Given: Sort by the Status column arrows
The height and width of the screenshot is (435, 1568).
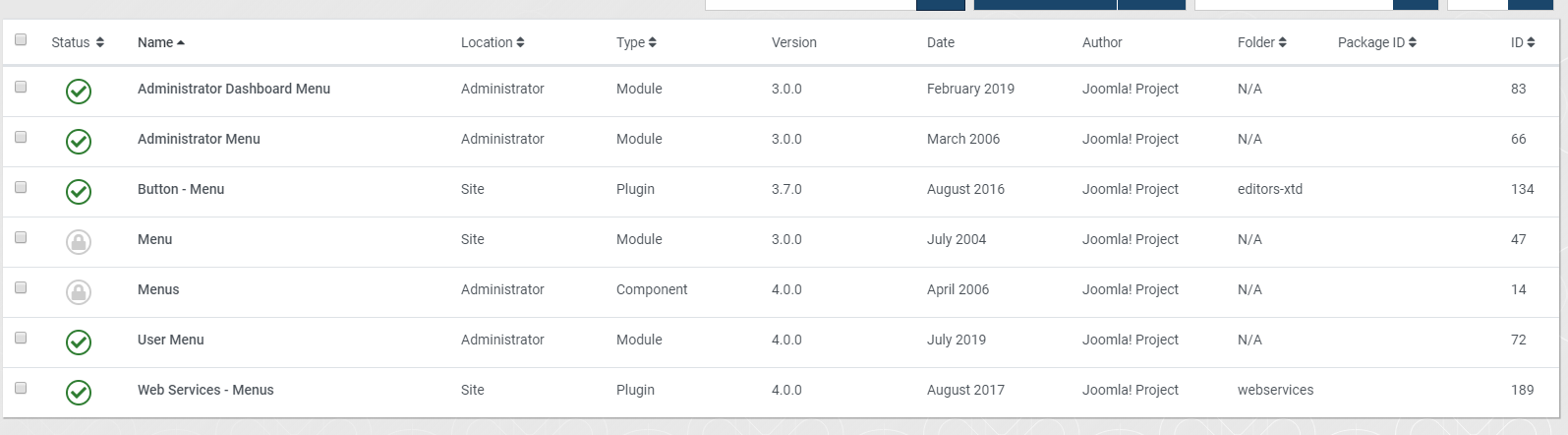Looking at the screenshot, I should click(x=78, y=42).
